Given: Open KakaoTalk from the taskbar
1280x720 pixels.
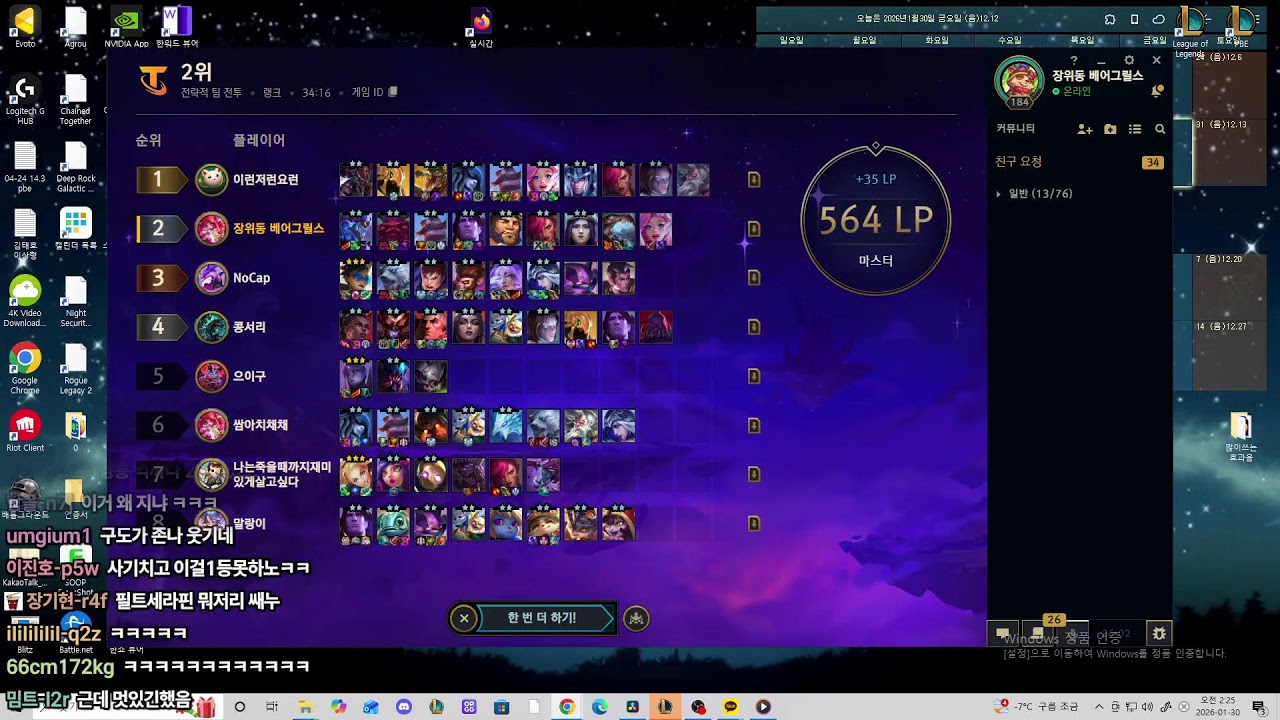Looking at the screenshot, I should (731, 707).
